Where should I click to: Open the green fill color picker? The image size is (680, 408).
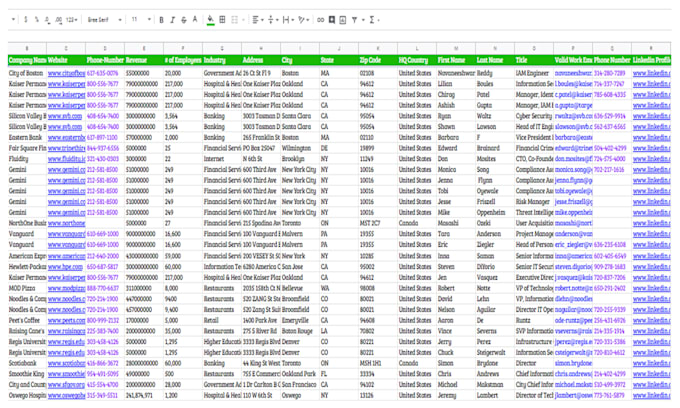(211, 20)
